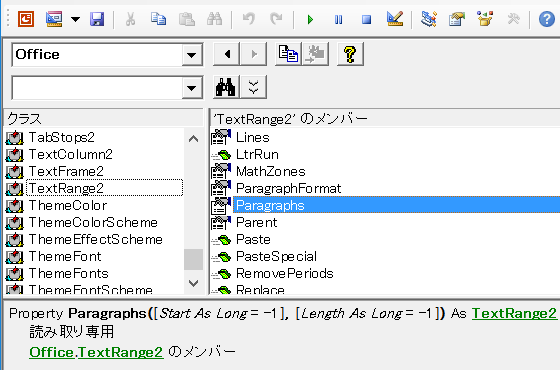
Task: Open the Toolbox icon
Action: click(513, 19)
